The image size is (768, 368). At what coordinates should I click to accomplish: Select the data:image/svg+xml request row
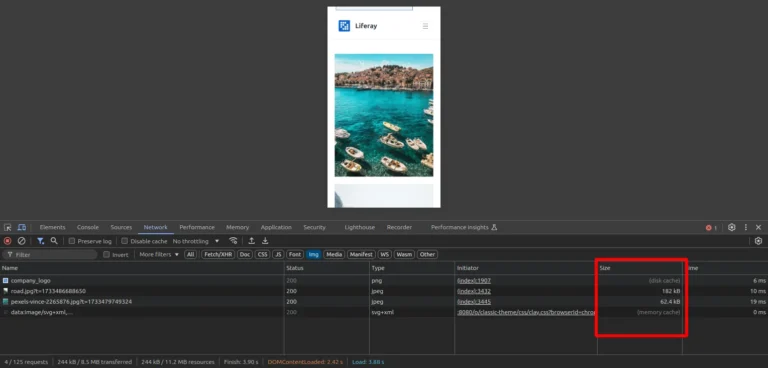[x=384, y=312]
